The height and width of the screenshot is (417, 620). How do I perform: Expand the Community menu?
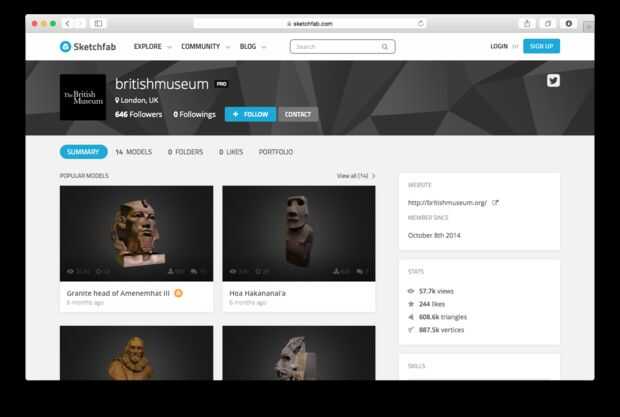pos(205,47)
